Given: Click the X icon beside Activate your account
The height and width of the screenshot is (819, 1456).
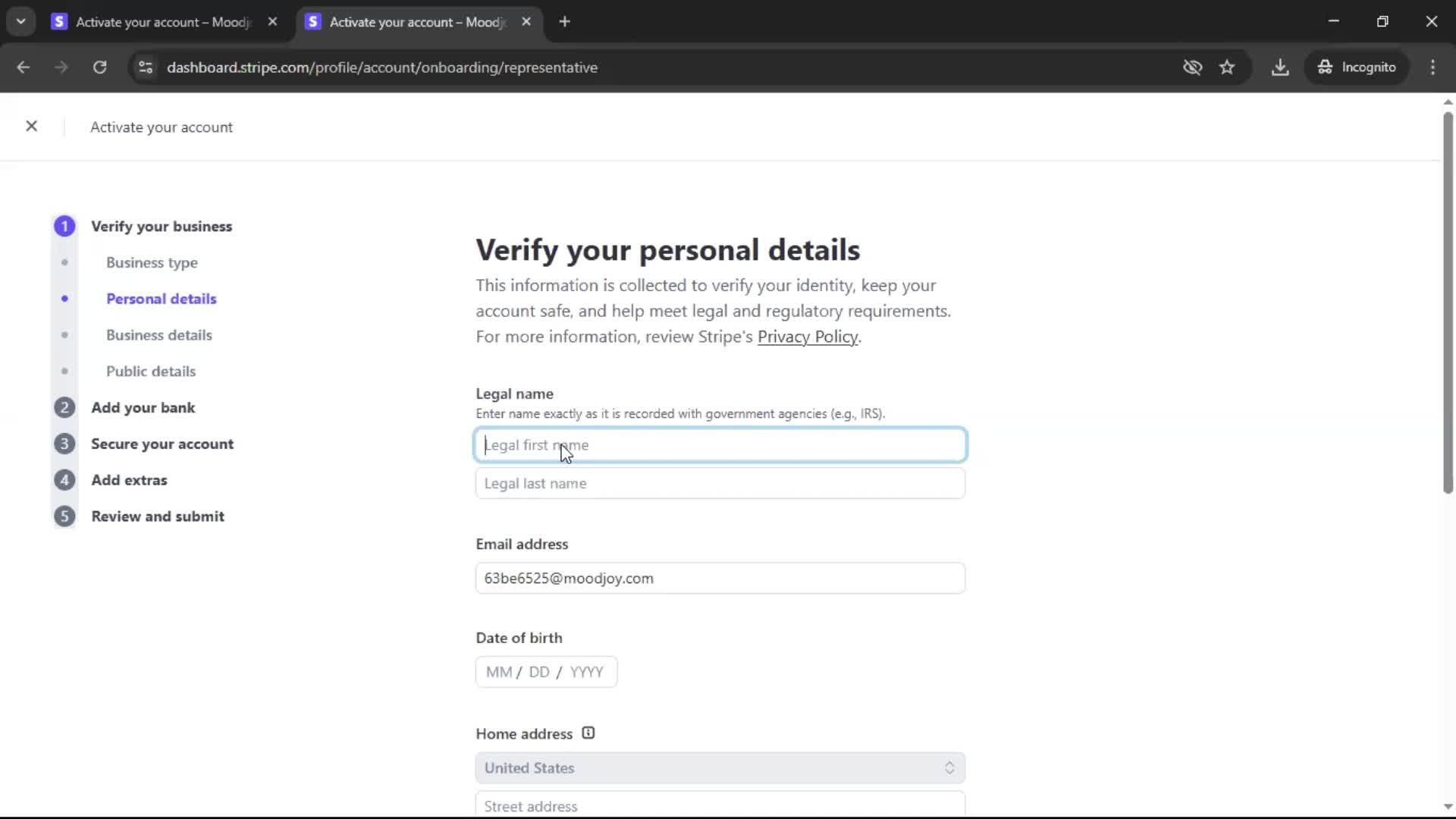Looking at the screenshot, I should (31, 127).
